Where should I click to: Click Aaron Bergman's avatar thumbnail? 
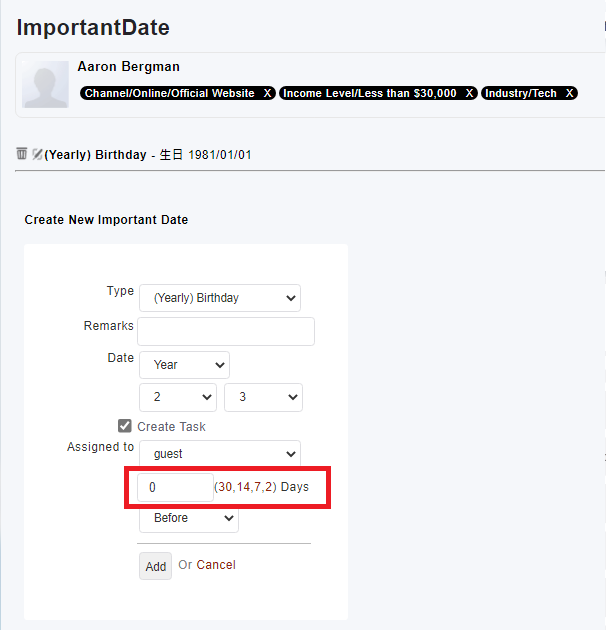45,84
